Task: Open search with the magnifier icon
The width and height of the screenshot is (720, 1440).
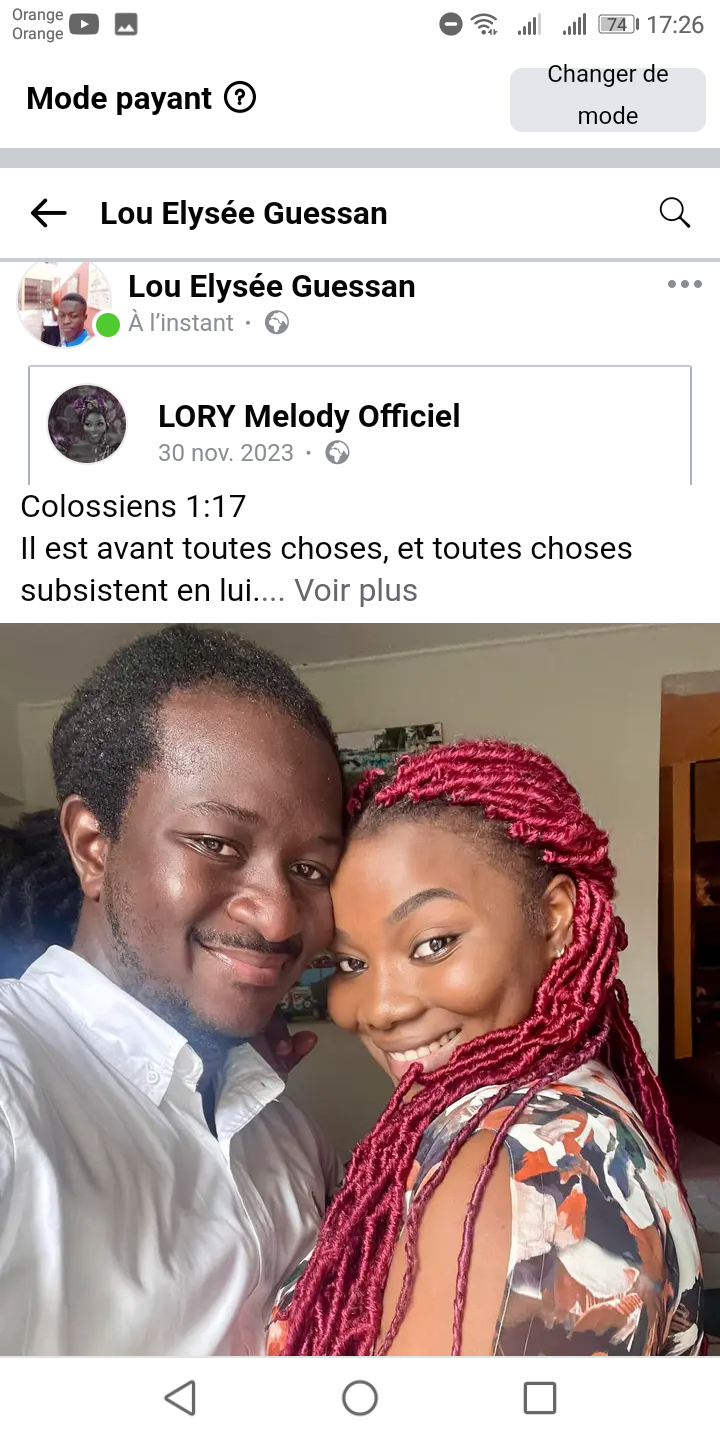Action: (x=675, y=212)
